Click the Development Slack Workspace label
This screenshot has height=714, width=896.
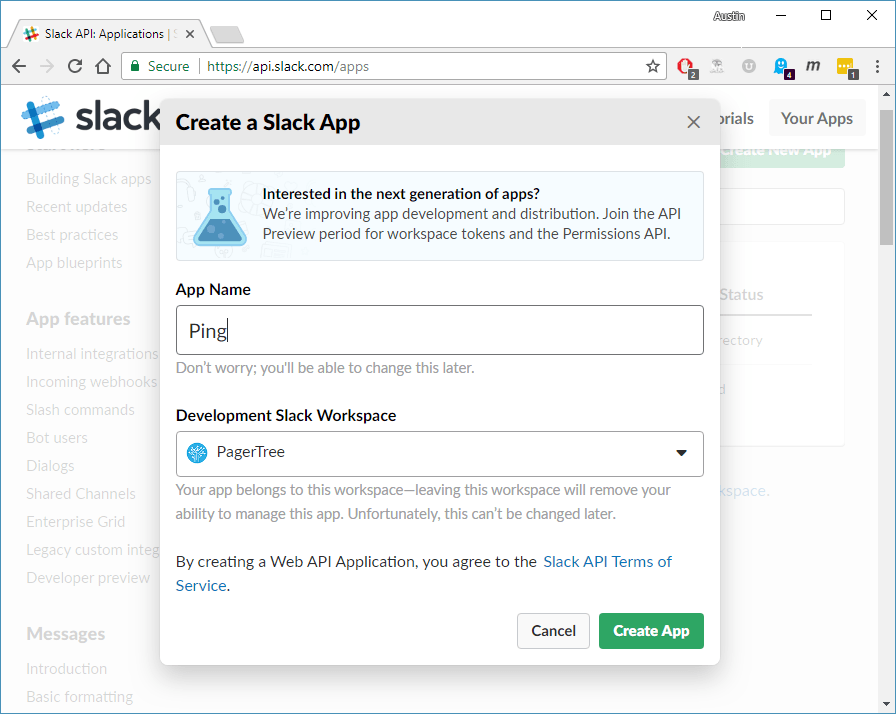point(286,415)
